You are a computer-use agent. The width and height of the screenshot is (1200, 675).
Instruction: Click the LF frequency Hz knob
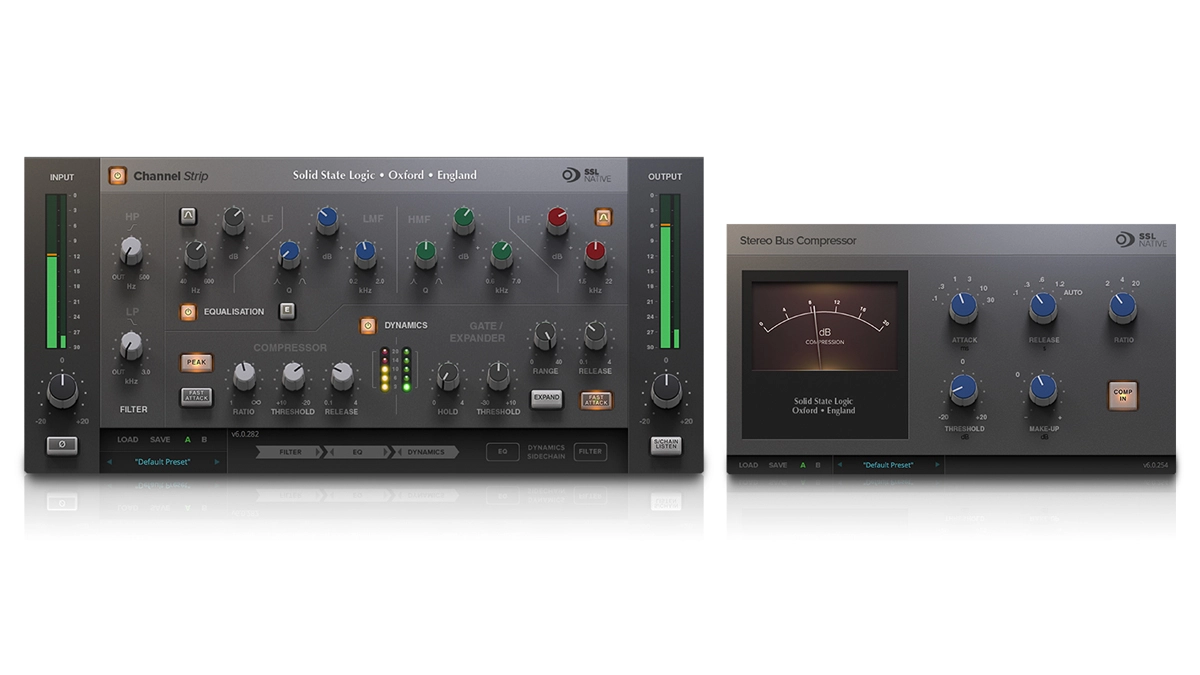click(196, 254)
